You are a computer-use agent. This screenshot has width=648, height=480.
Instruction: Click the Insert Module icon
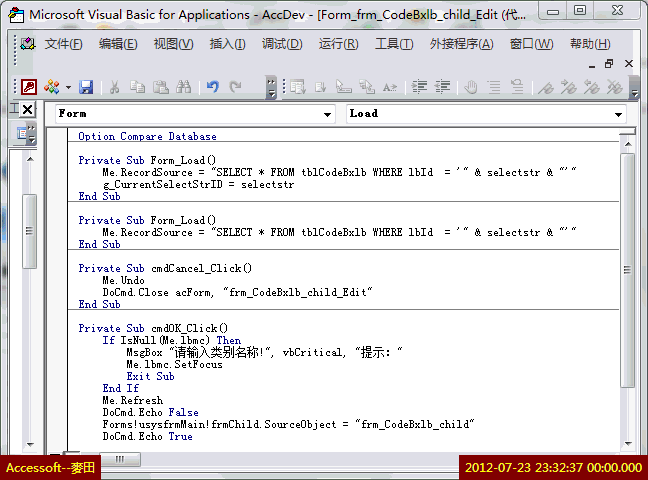[x=52, y=87]
